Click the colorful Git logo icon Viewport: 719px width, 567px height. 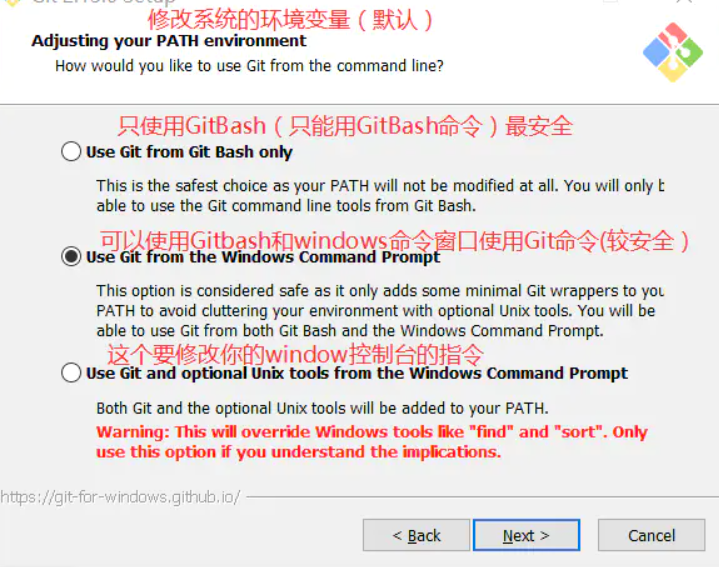tap(673, 52)
